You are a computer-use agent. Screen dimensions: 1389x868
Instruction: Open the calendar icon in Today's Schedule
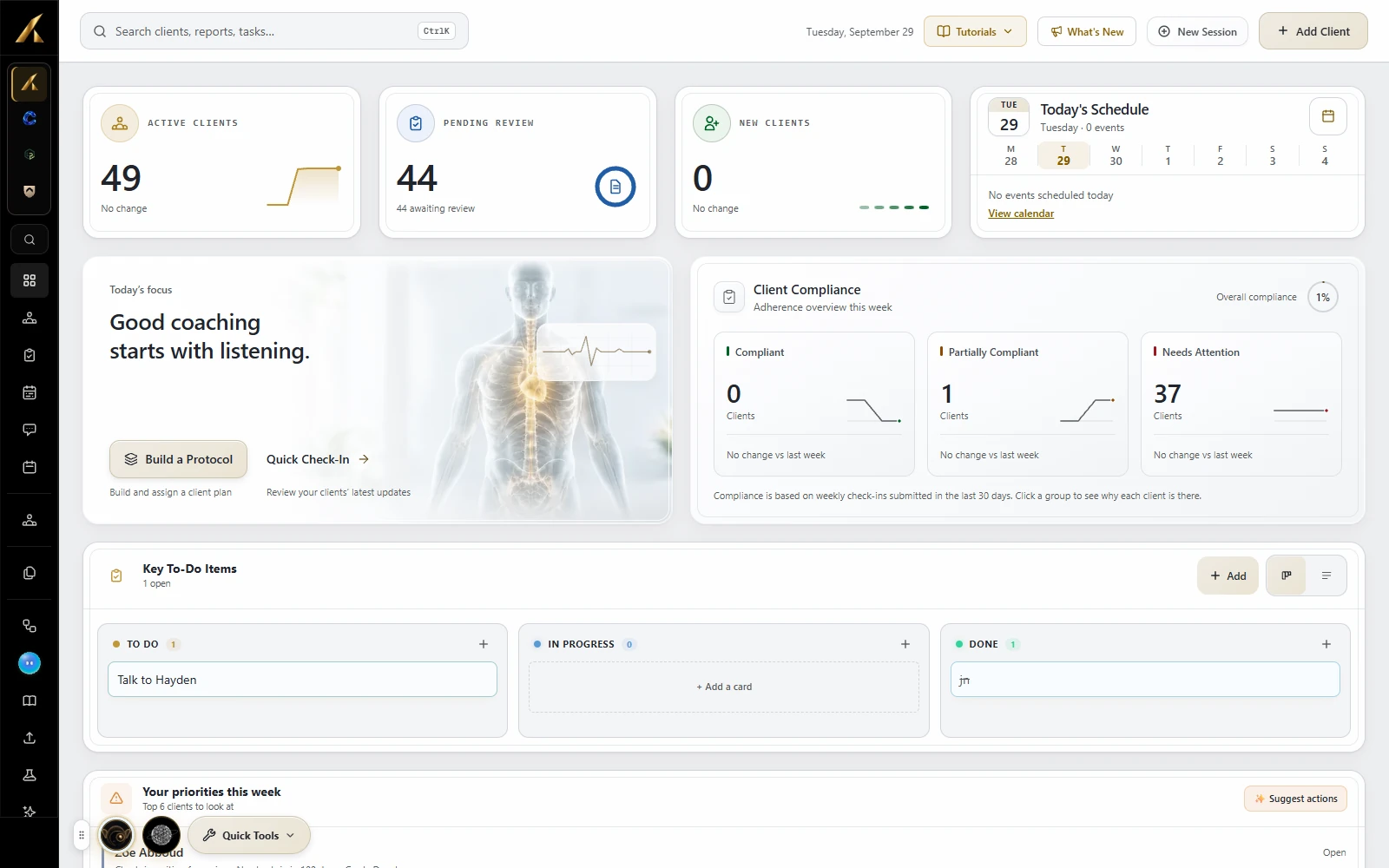(1327, 116)
